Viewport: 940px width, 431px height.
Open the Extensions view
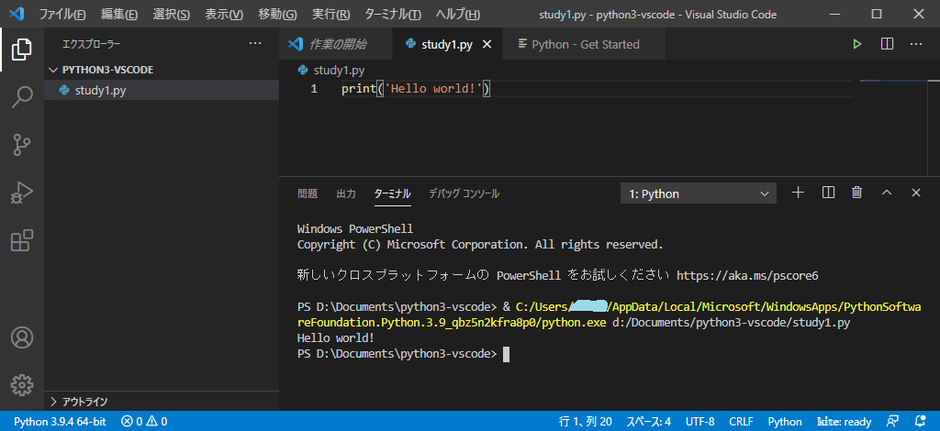click(22, 240)
